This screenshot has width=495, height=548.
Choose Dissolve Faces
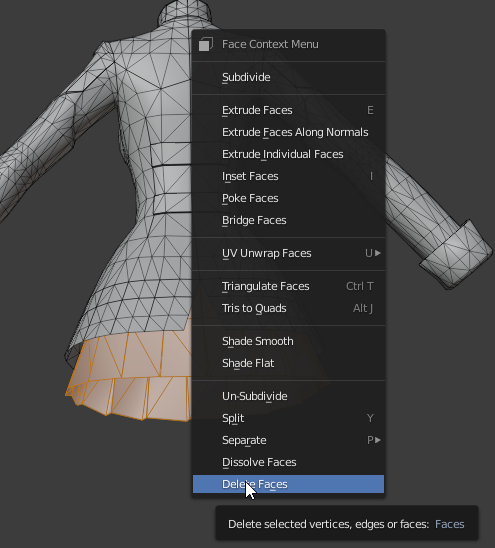coord(288,462)
